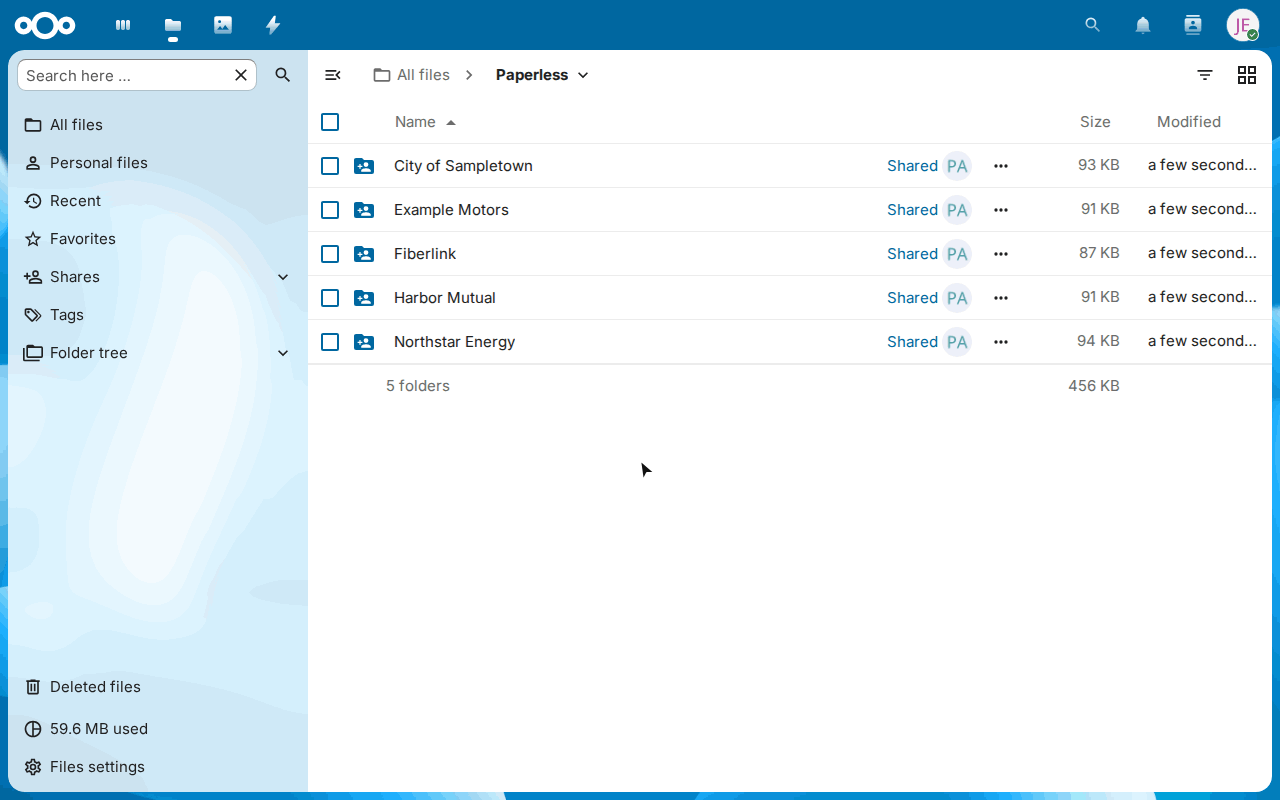Open actions menu for Example Motors
The width and height of the screenshot is (1280, 800).
coord(1001,210)
